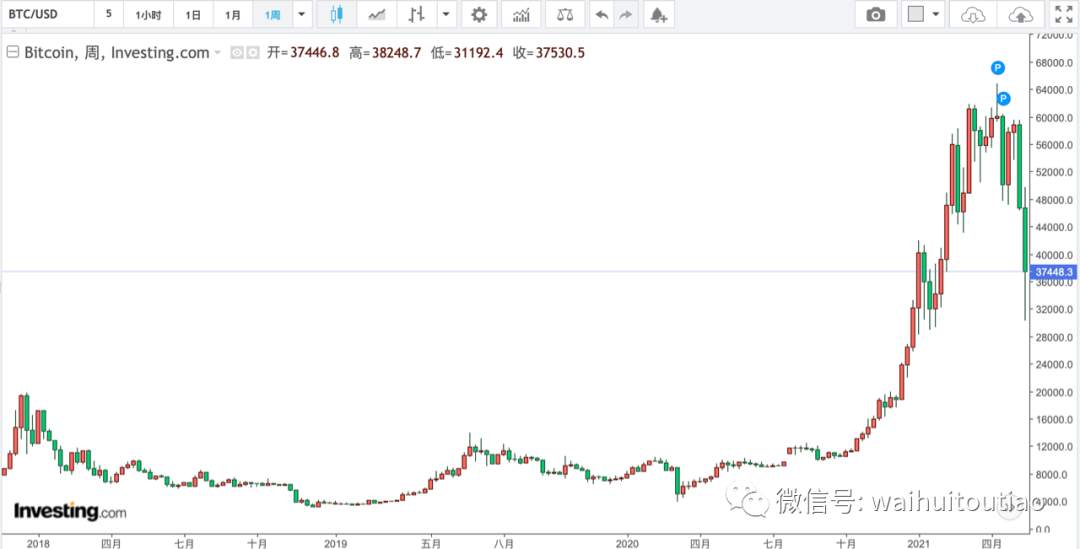Toggle the Bitcoin series visibility eye icon
Image resolution: width=1080 pixels, height=549 pixels.
tap(237, 52)
